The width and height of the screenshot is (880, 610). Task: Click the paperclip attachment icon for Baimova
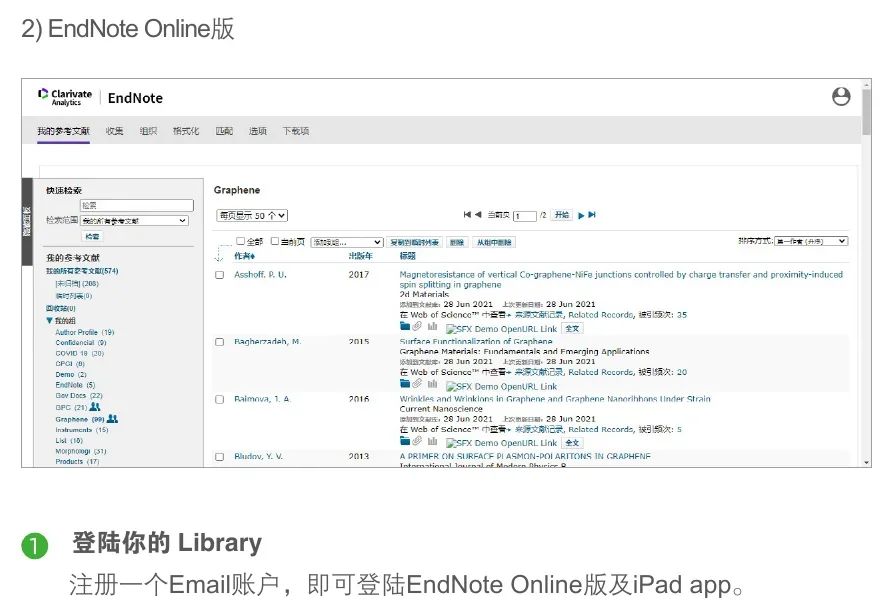(x=417, y=441)
